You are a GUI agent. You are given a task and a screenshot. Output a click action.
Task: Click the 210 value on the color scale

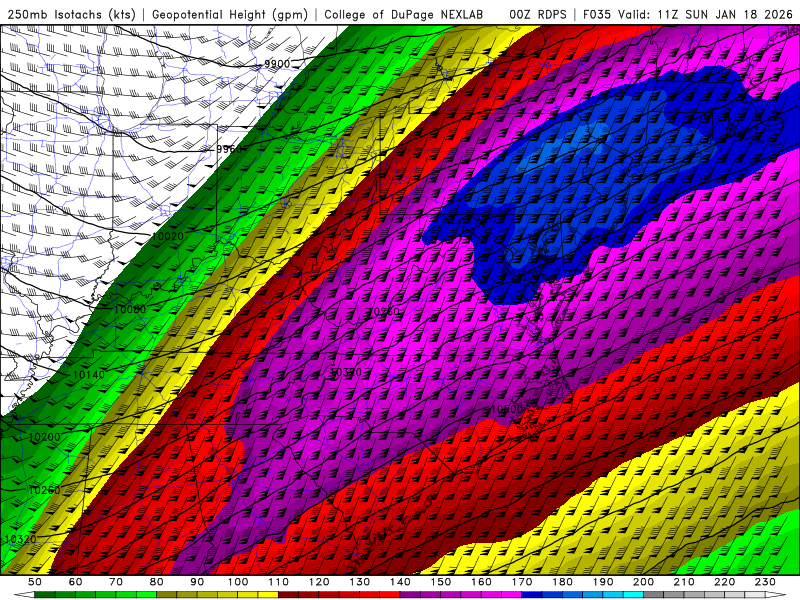pyautogui.click(x=684, y=582)
